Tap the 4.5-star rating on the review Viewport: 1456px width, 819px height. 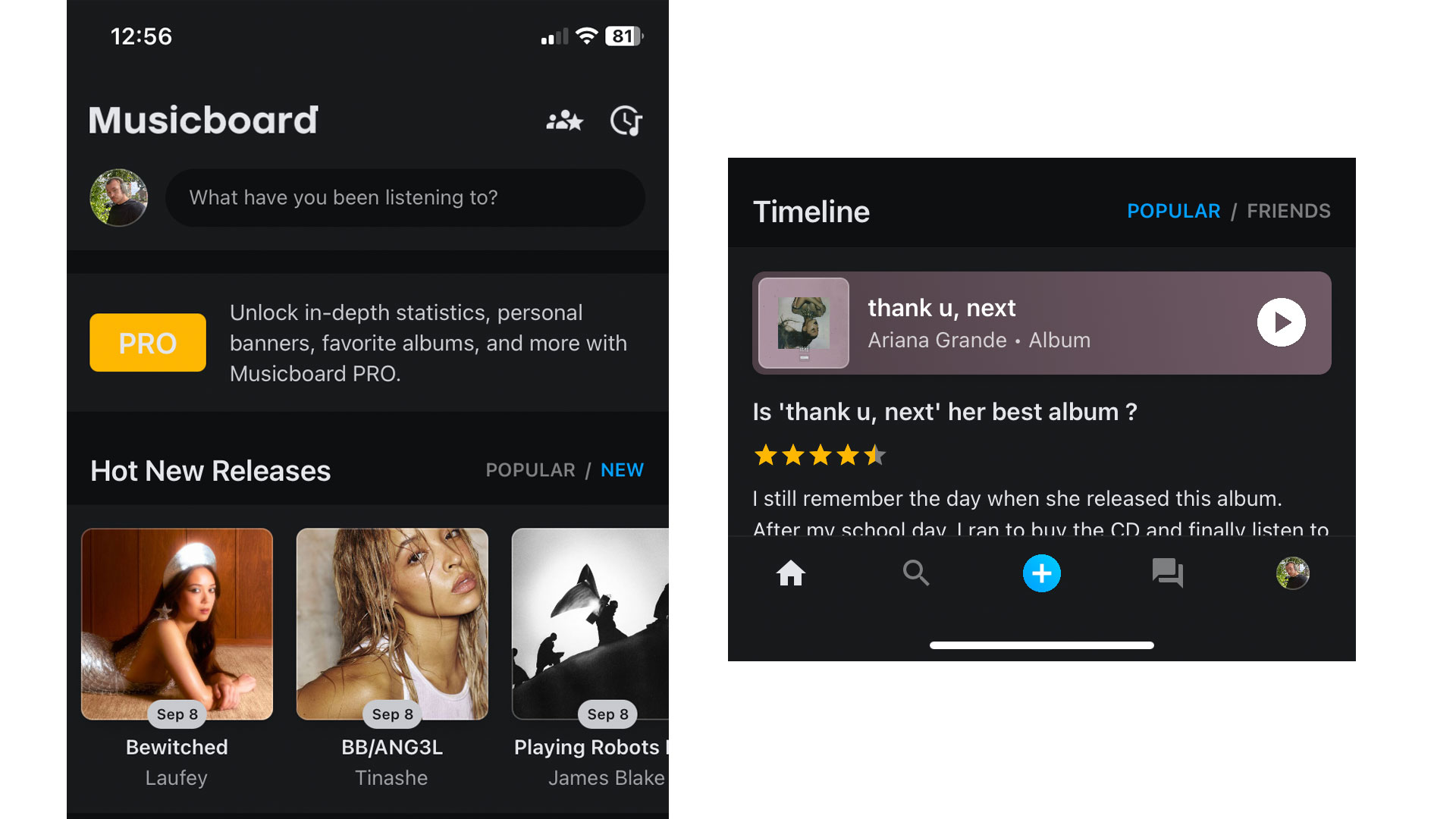[818, 455]
